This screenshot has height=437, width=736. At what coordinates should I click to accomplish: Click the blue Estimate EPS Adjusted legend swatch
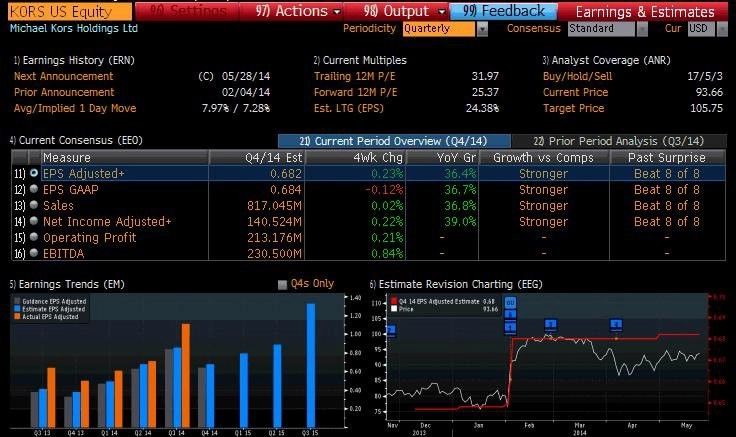(x=17, y=309)
